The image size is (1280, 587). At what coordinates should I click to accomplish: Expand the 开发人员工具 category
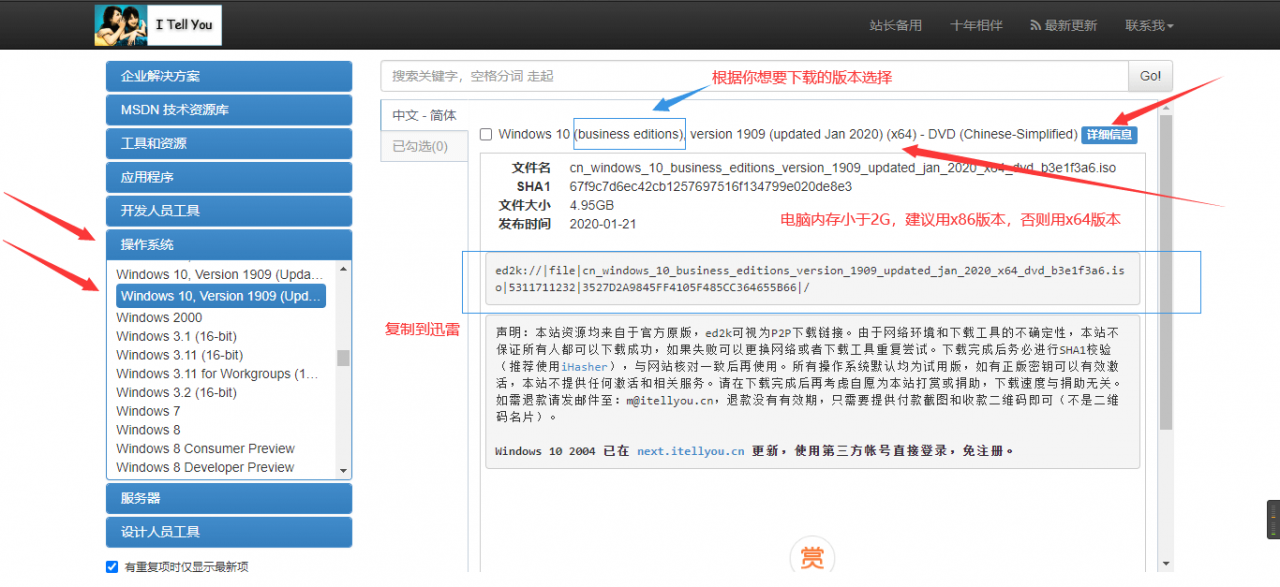click(x=229, y=211)
